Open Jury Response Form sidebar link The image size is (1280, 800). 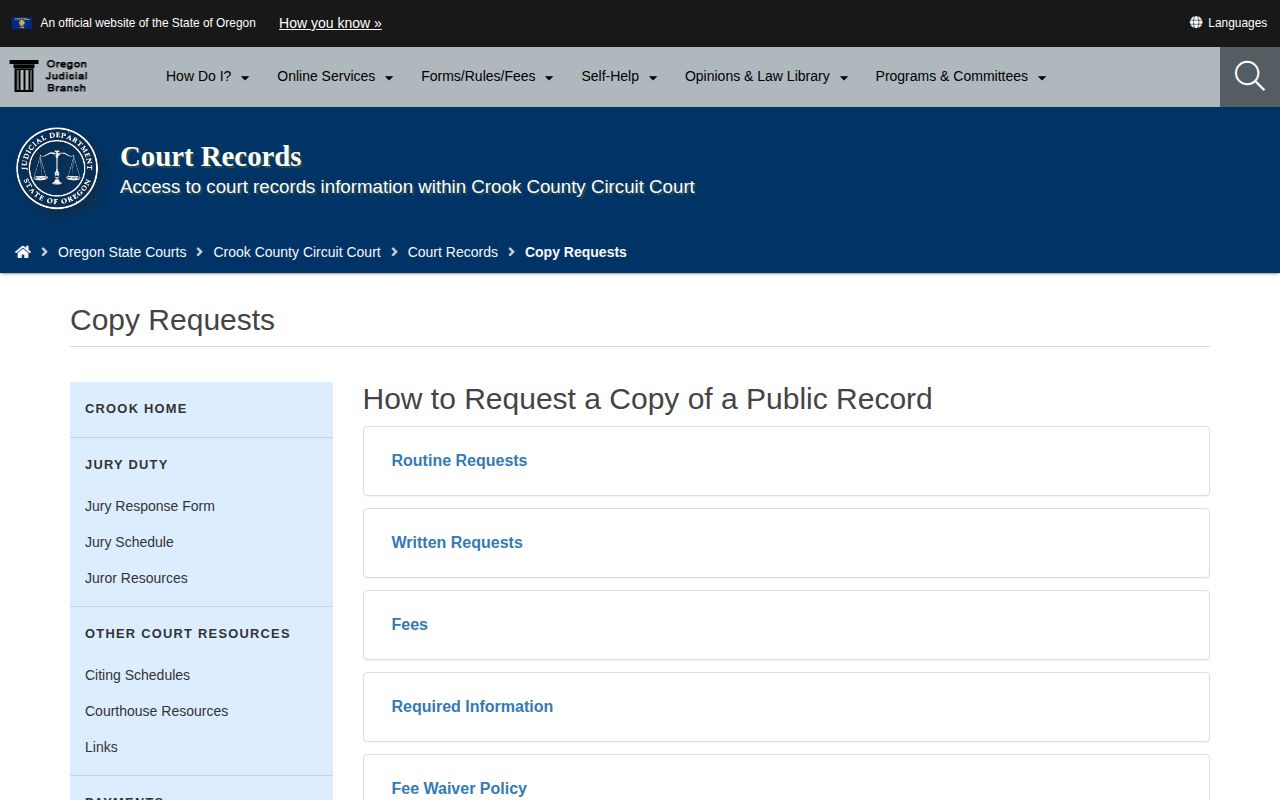(x=150, y=506)
